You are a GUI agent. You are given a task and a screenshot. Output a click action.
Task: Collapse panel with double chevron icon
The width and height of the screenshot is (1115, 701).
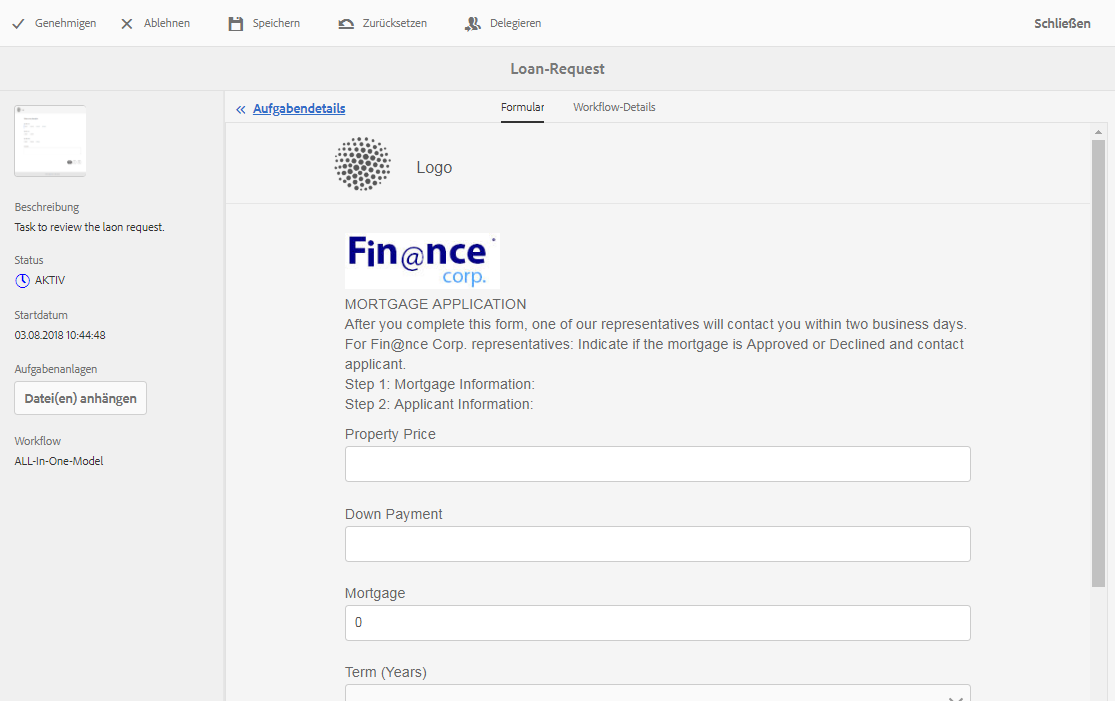(241, 109)
